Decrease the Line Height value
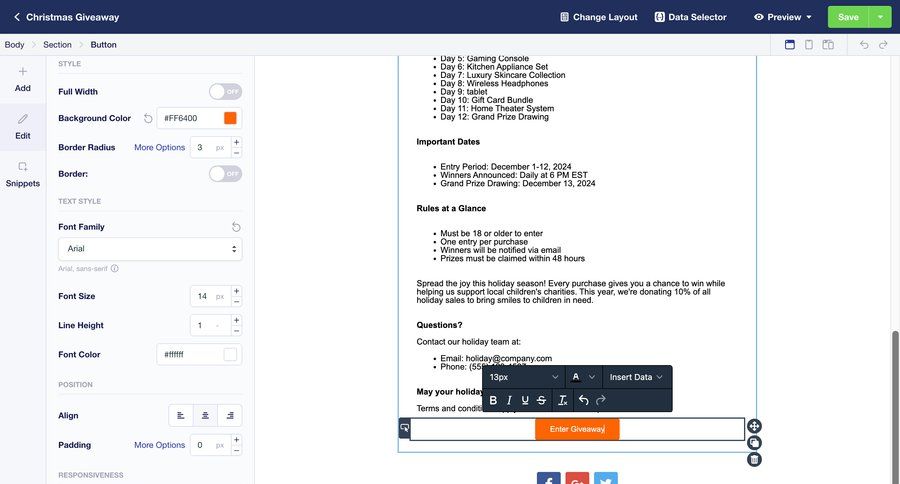This screenshot has height=484, width=900. tap(236, 331)
